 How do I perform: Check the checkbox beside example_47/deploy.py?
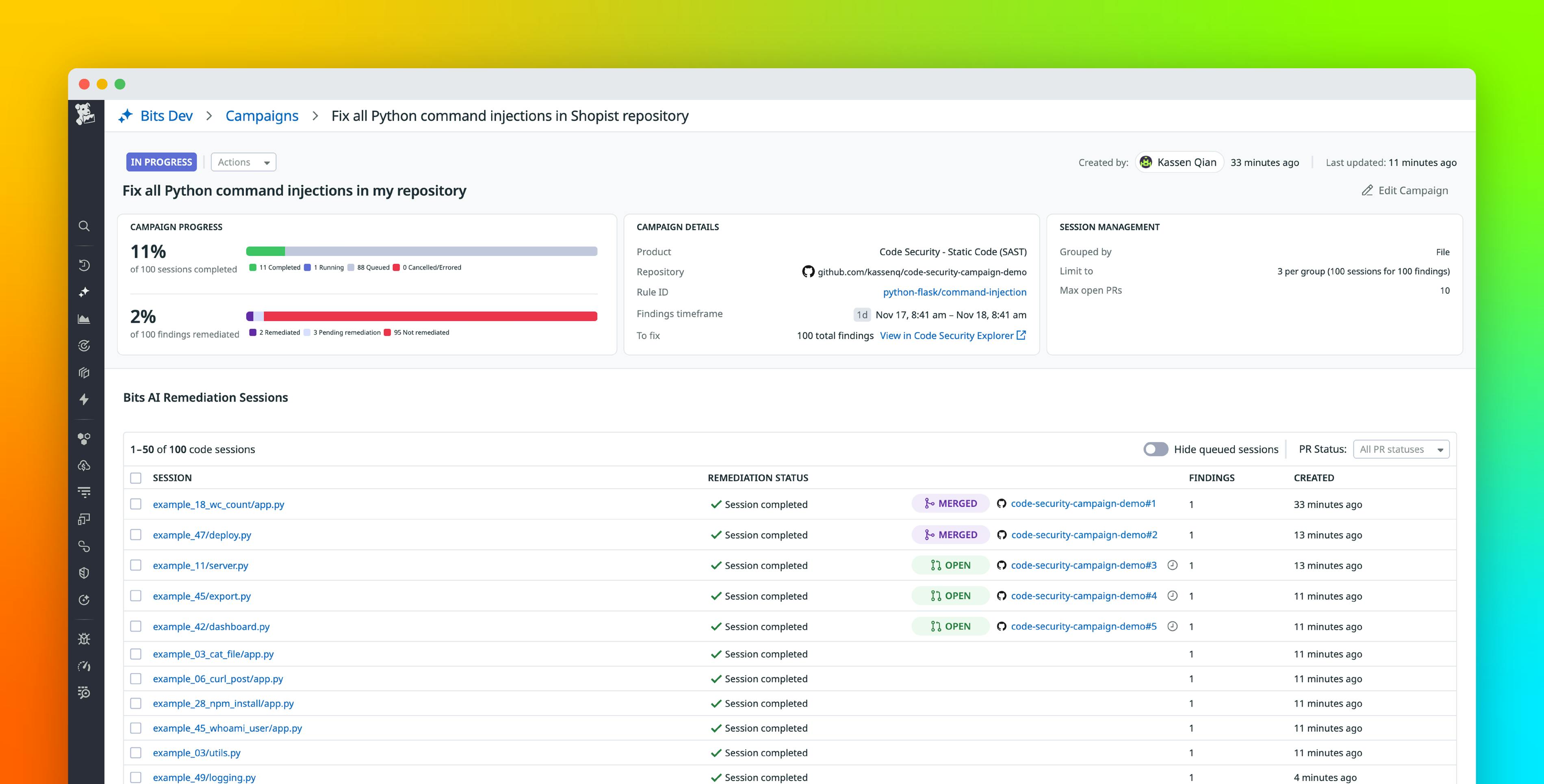click(x=136, y=535)
